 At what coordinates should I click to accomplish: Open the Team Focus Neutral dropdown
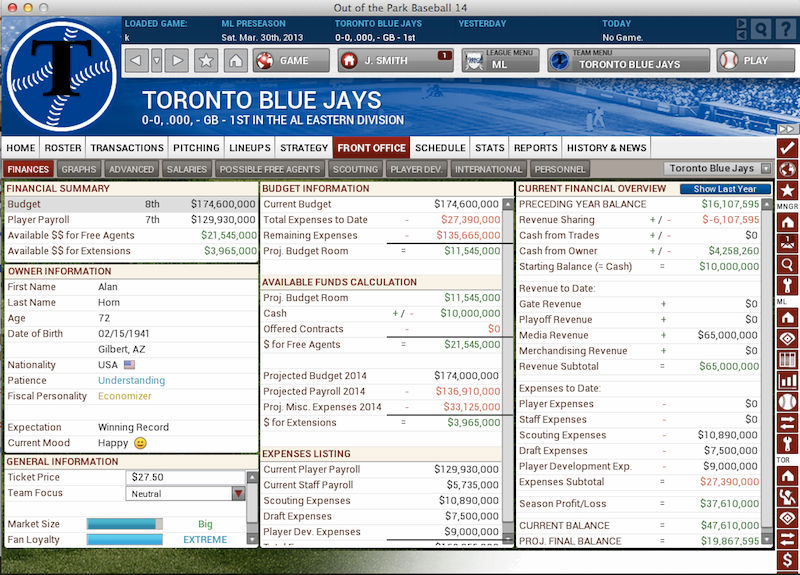[185, 493]
